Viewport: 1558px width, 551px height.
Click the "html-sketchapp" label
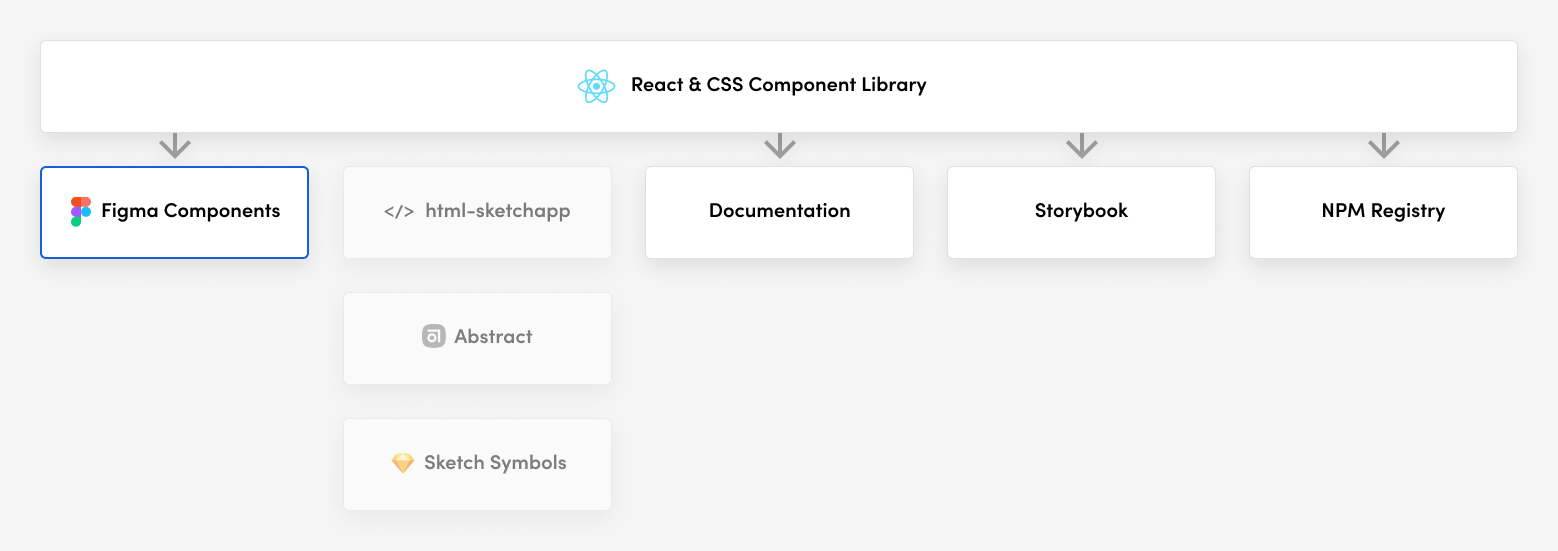click(x=498, y=211)
